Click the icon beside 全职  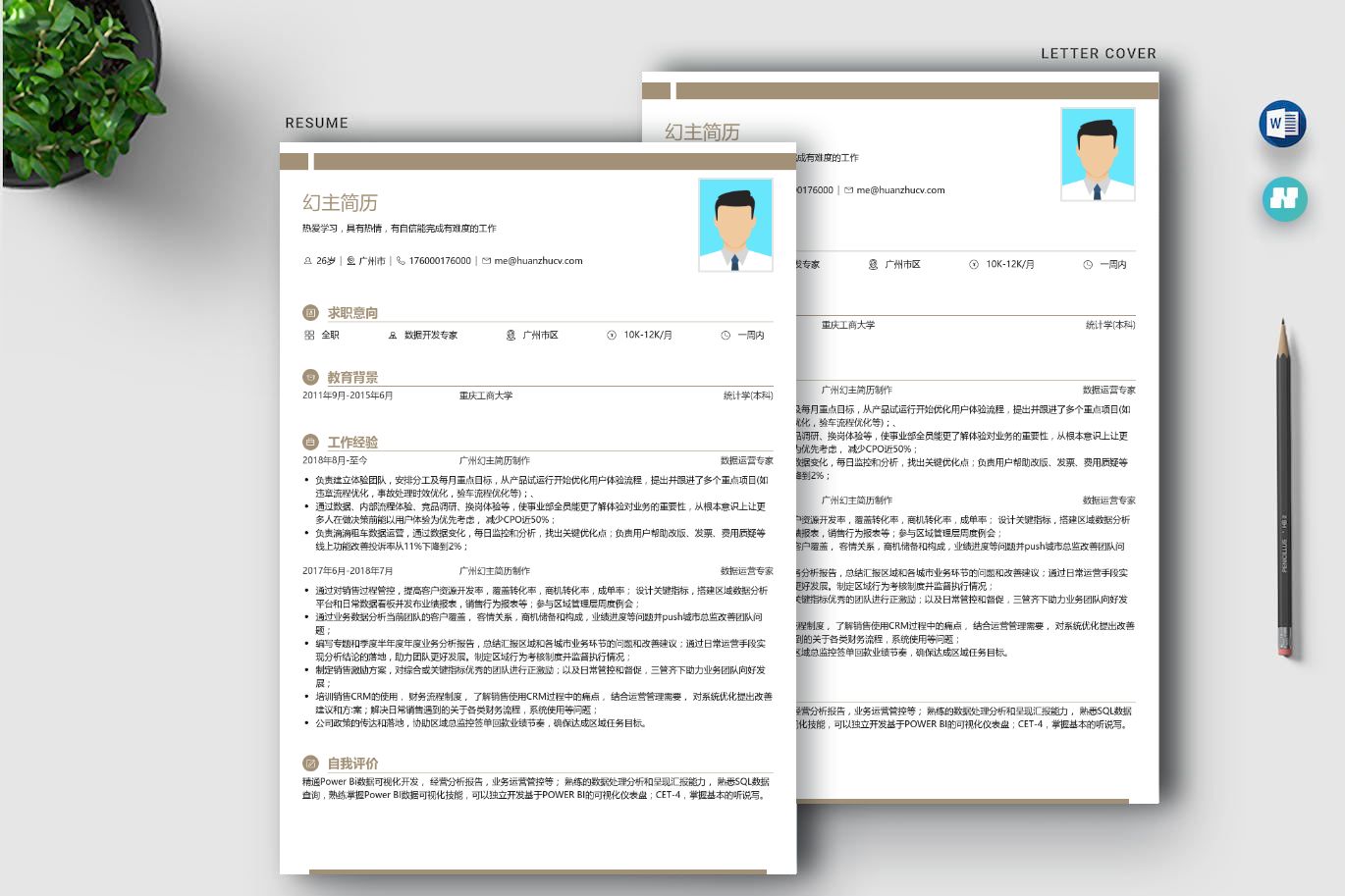coord(309,335)
